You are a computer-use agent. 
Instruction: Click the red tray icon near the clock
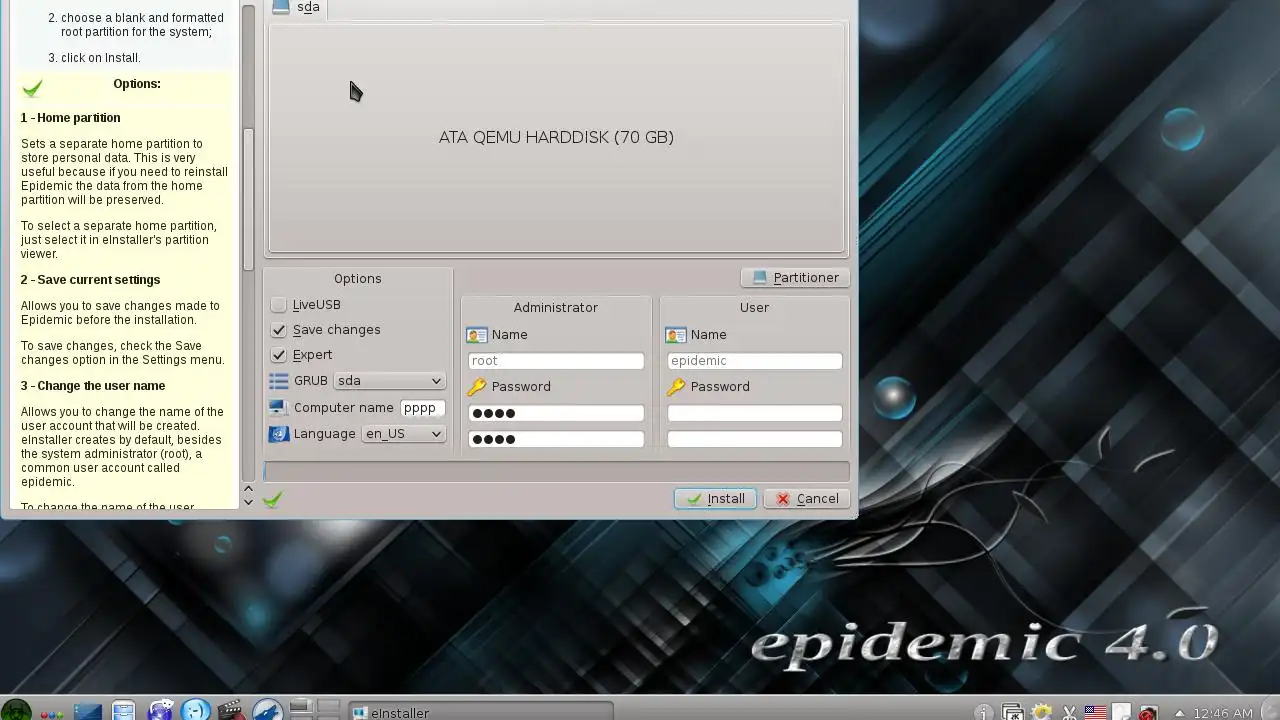tap(1148, 712)
